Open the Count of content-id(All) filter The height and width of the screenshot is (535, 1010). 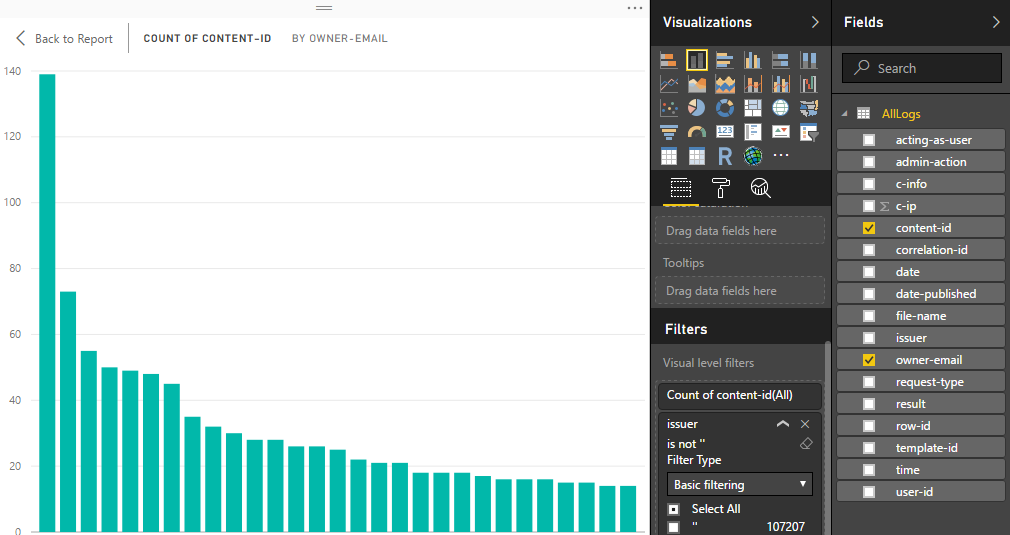[x=739, y=395]
